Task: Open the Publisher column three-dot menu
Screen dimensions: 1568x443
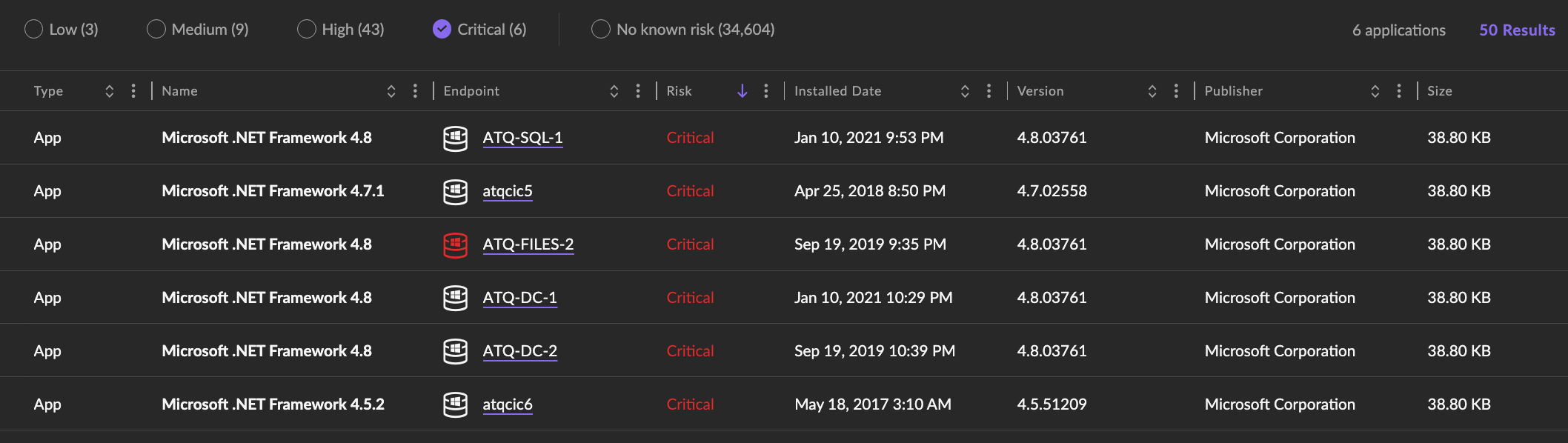Action: click(x=1399, y=91)
